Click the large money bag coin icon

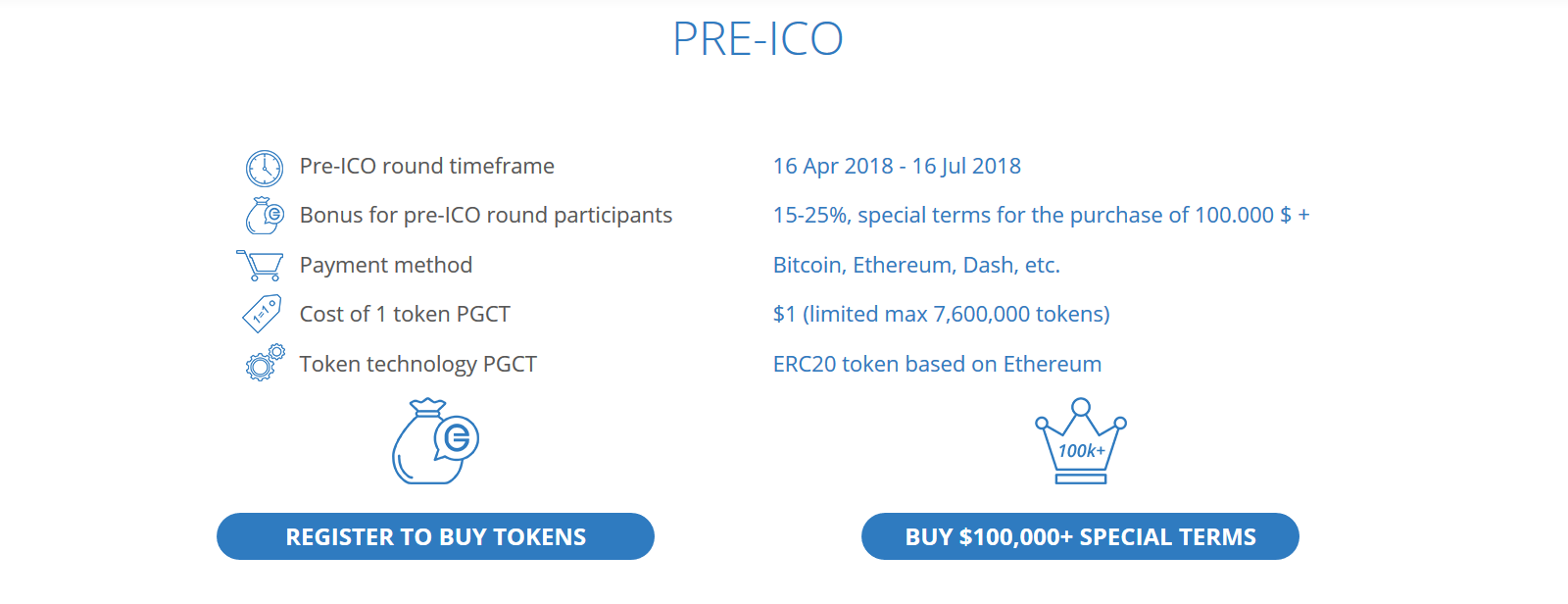[435, 441]
